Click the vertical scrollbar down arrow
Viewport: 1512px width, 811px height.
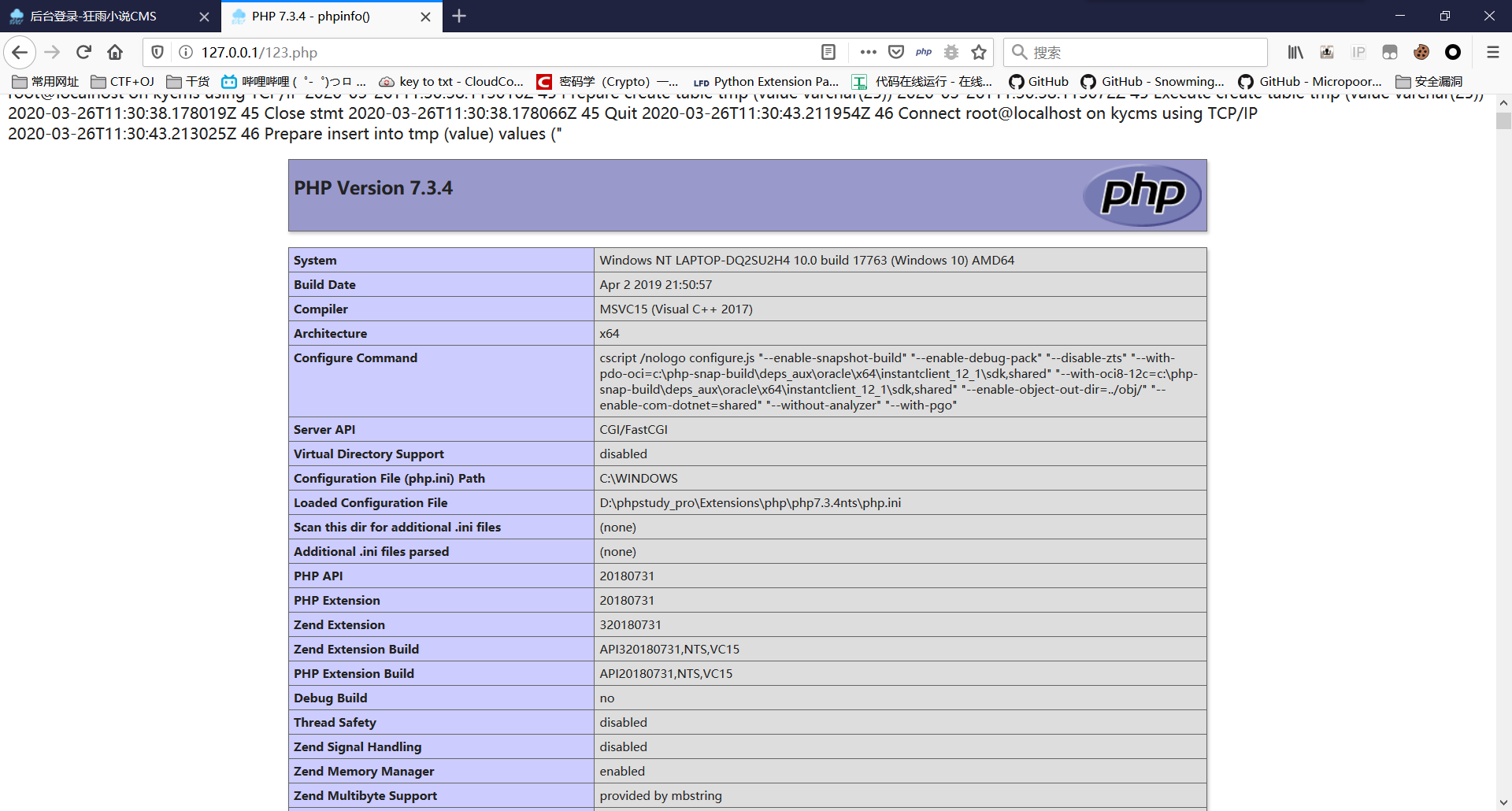point(1503,802)
